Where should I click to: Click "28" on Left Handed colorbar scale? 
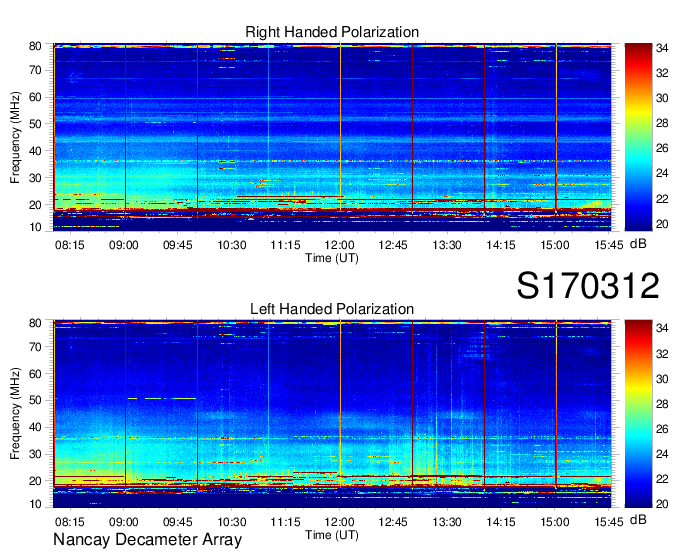(662, 404)
